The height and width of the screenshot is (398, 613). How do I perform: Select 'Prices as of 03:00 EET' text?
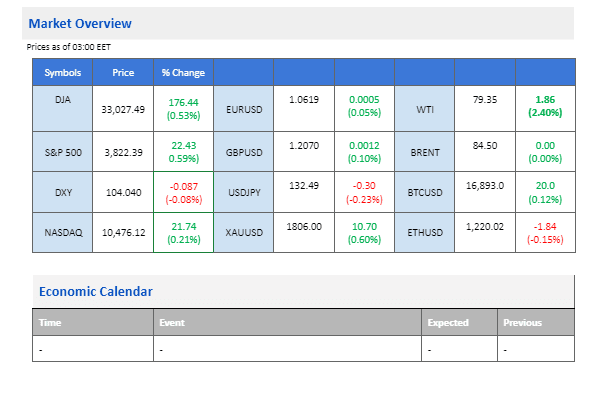tap(69, 47)
